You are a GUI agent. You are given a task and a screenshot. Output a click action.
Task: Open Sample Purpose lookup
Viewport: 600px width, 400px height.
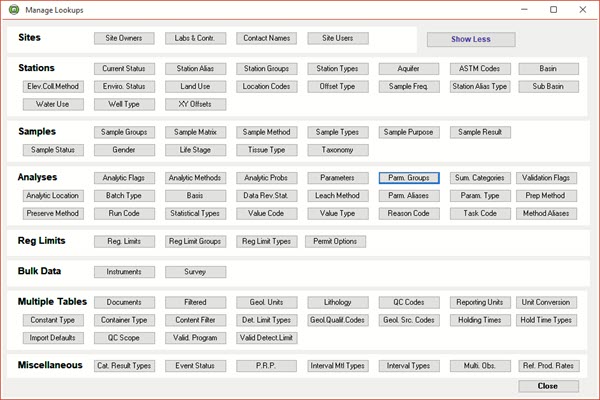(x=409, y=132)
